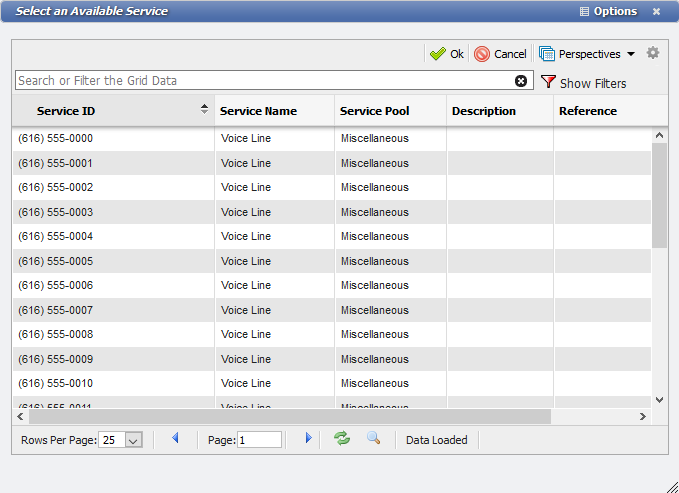Viewport: 679px width, 493px height.
Task: Open the gear settings icon
Action: pos(653,54)
